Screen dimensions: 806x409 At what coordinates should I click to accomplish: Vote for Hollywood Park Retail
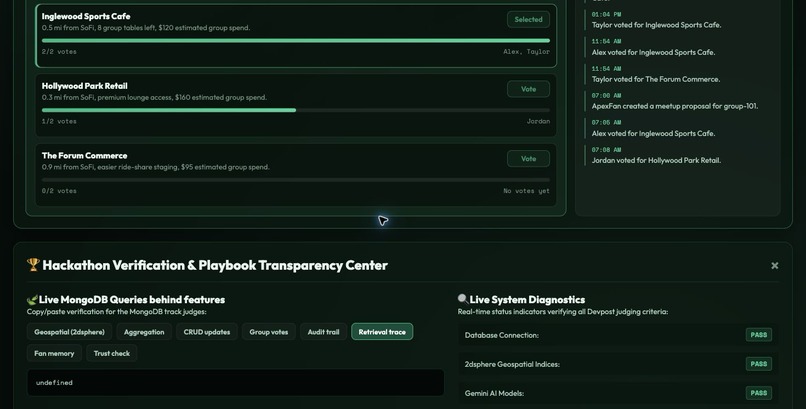click(x=528, y=89)
